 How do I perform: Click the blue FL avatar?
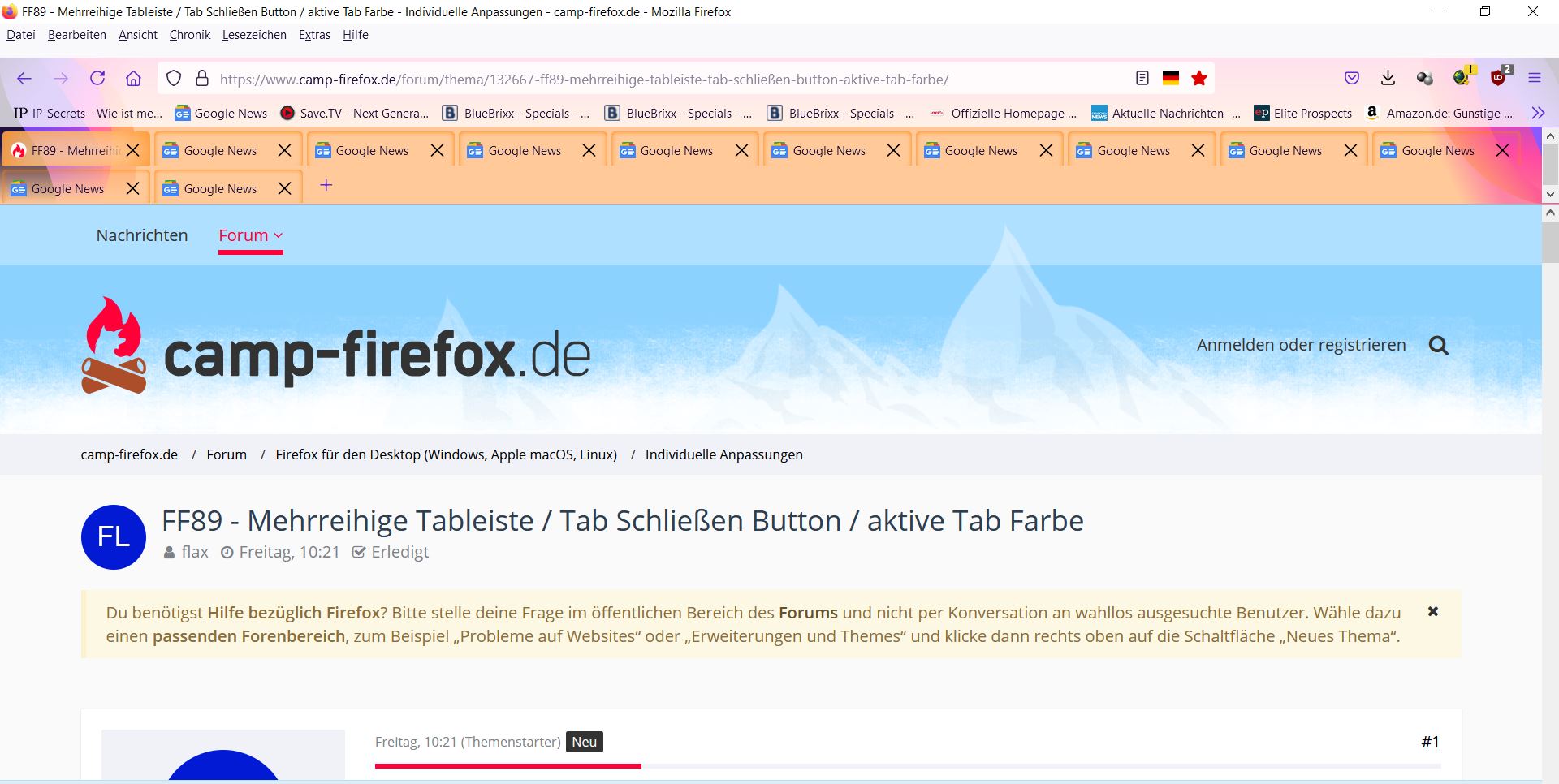pos(114,537)
